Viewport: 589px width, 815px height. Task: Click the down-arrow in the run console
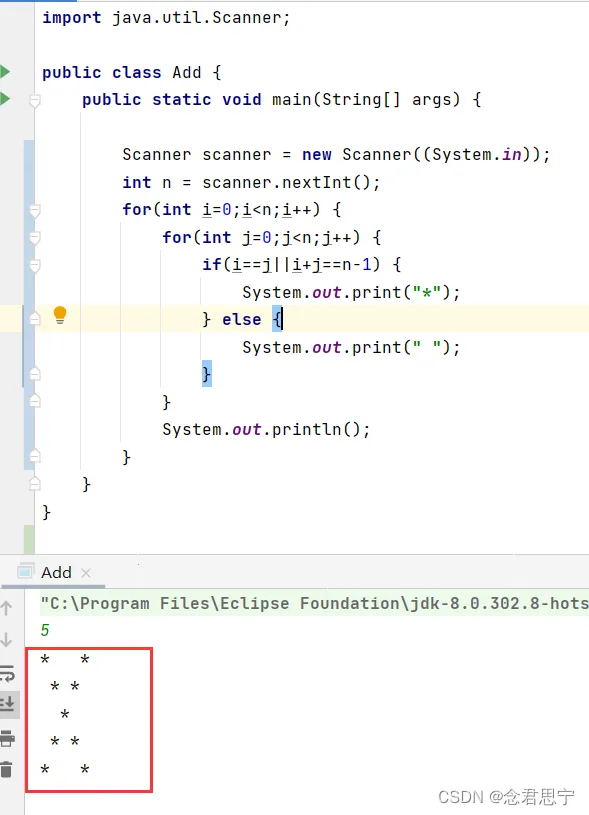[7, 640]
